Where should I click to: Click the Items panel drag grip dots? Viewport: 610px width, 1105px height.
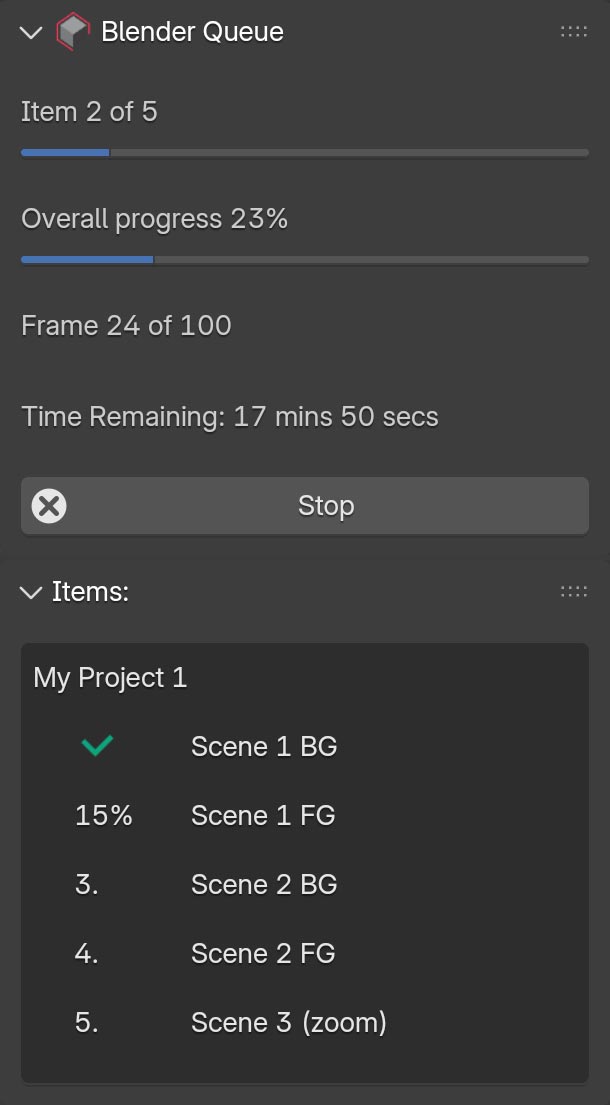pos(574,592)
